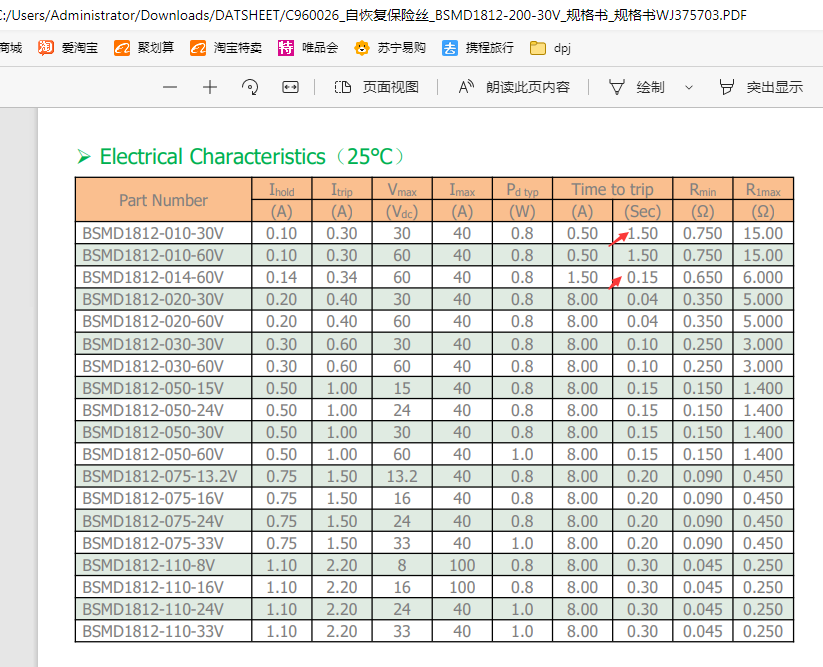Click part number BSMD1812-050-15V
Viewport: 823px width, 667px height.
click(153, 388)
